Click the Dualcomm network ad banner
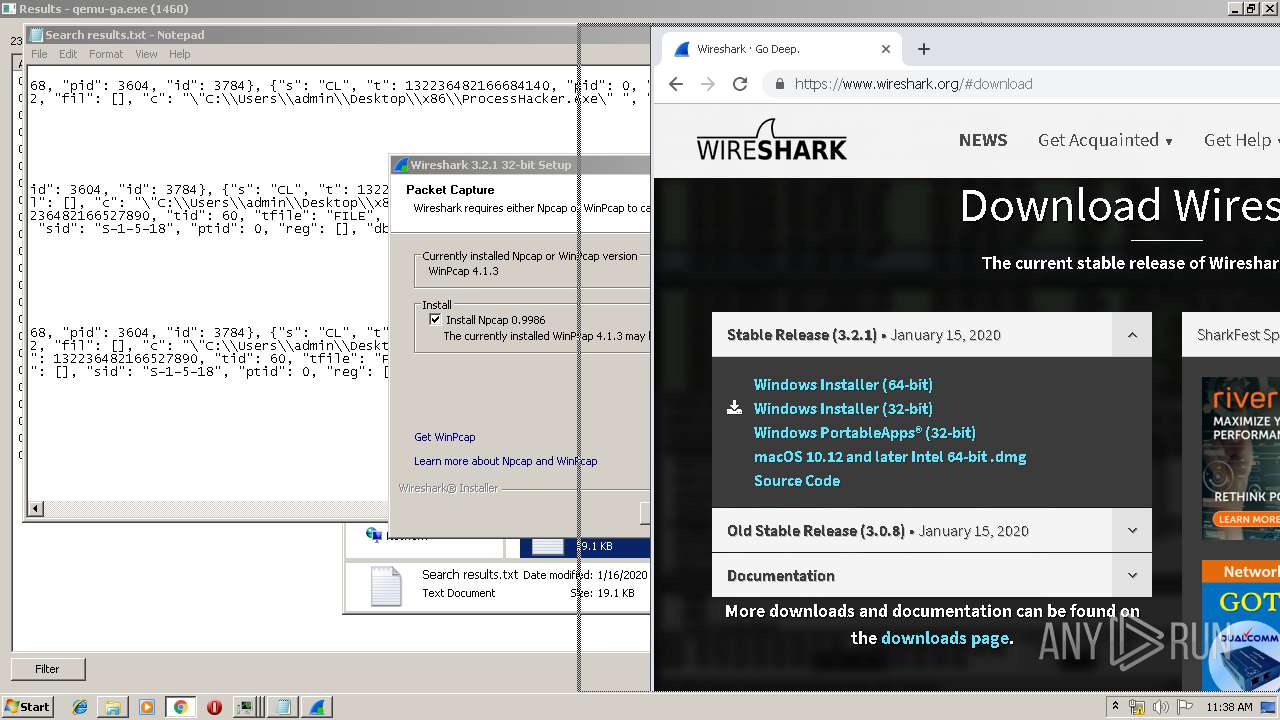 pos(1240,625)
